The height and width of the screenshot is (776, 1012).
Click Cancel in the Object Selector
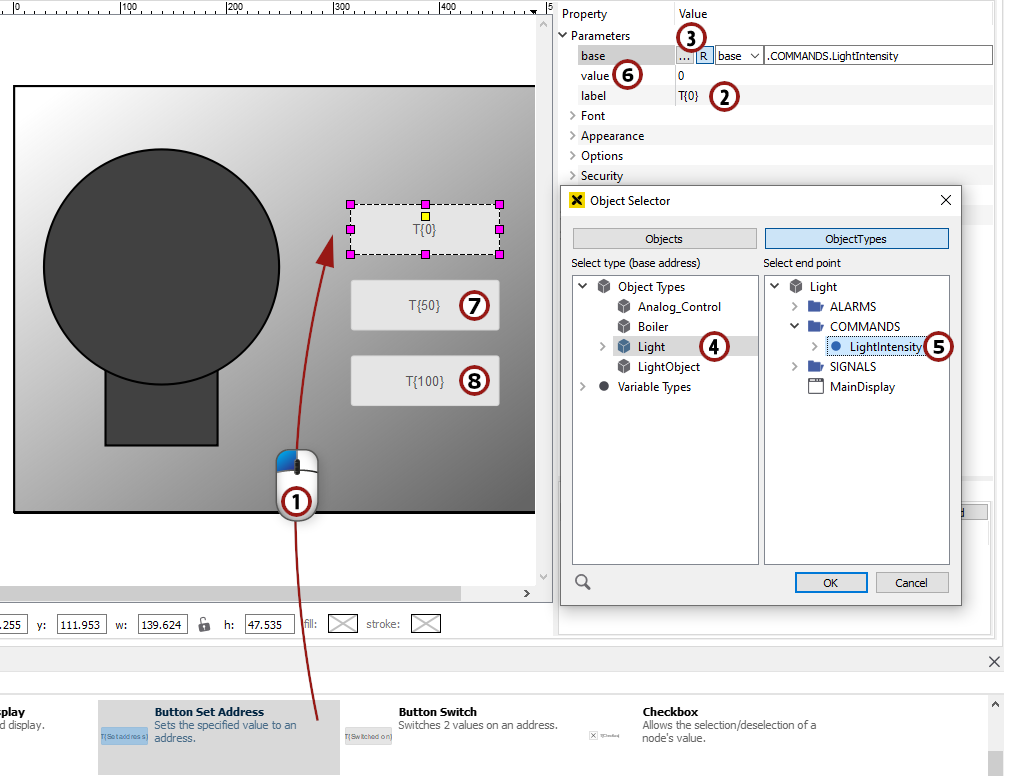tap(911, 582)
